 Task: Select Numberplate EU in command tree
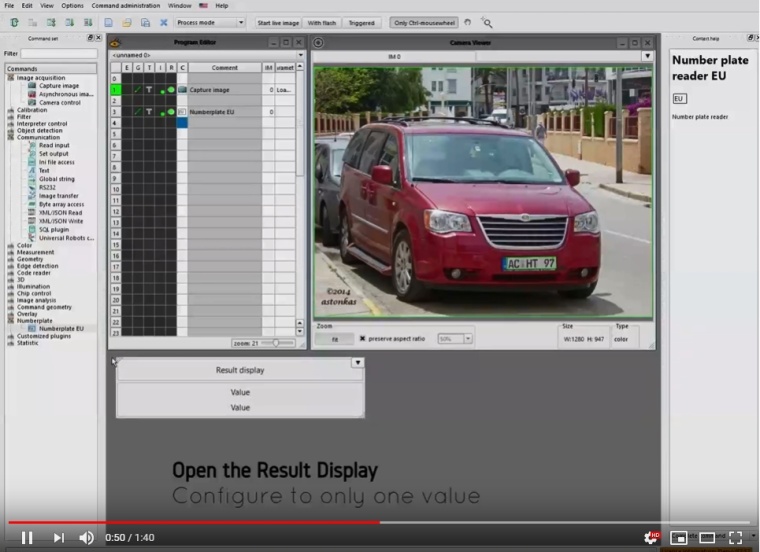61,328
